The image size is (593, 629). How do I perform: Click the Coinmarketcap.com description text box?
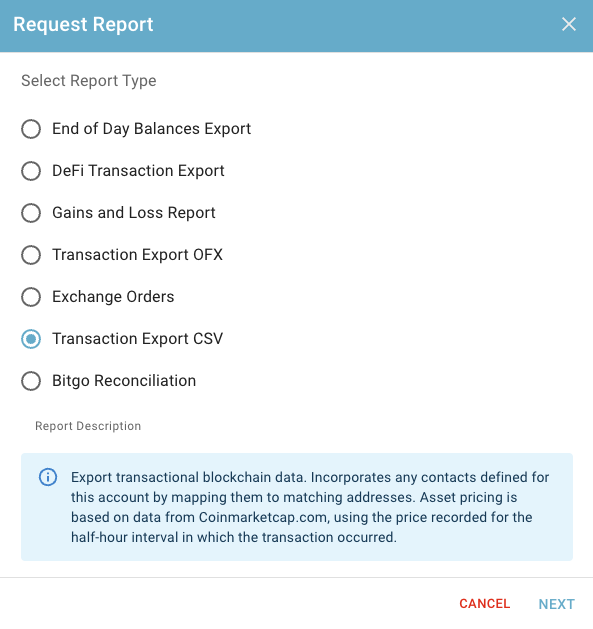(297, 507)
